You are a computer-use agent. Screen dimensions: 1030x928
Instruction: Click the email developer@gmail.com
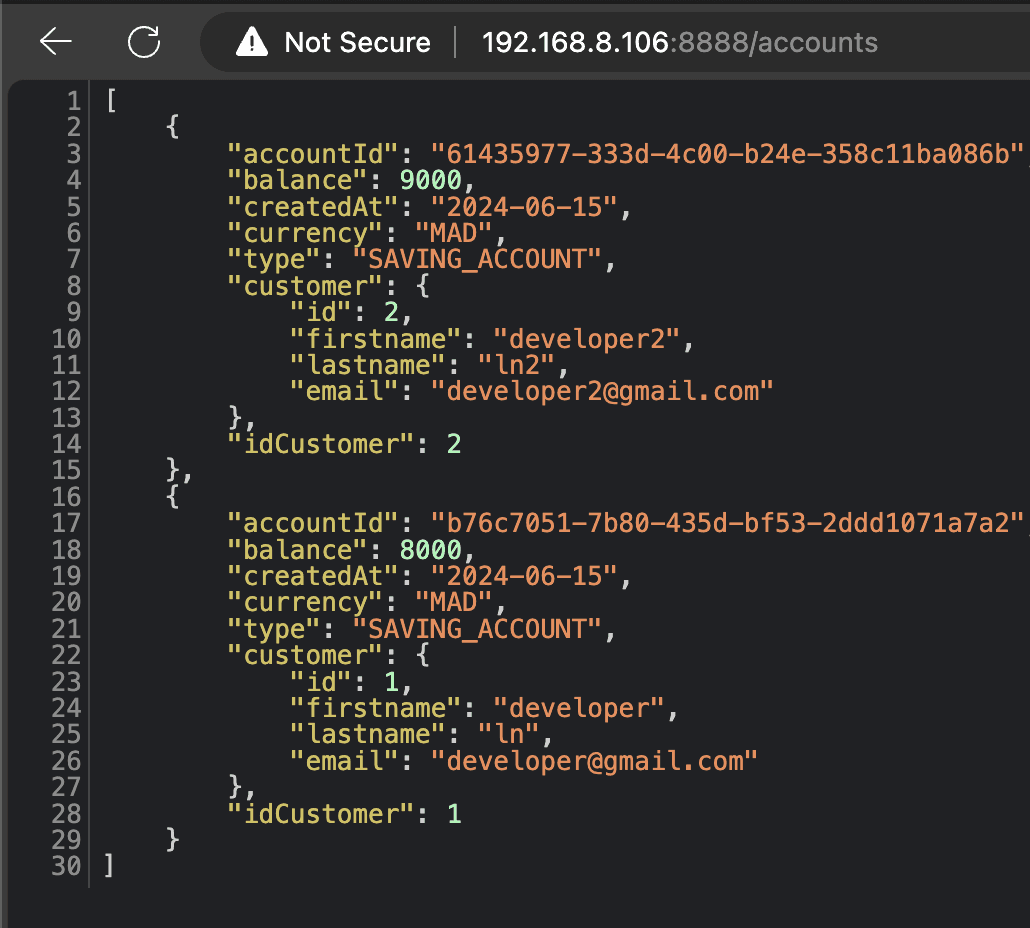pos(594,761)
